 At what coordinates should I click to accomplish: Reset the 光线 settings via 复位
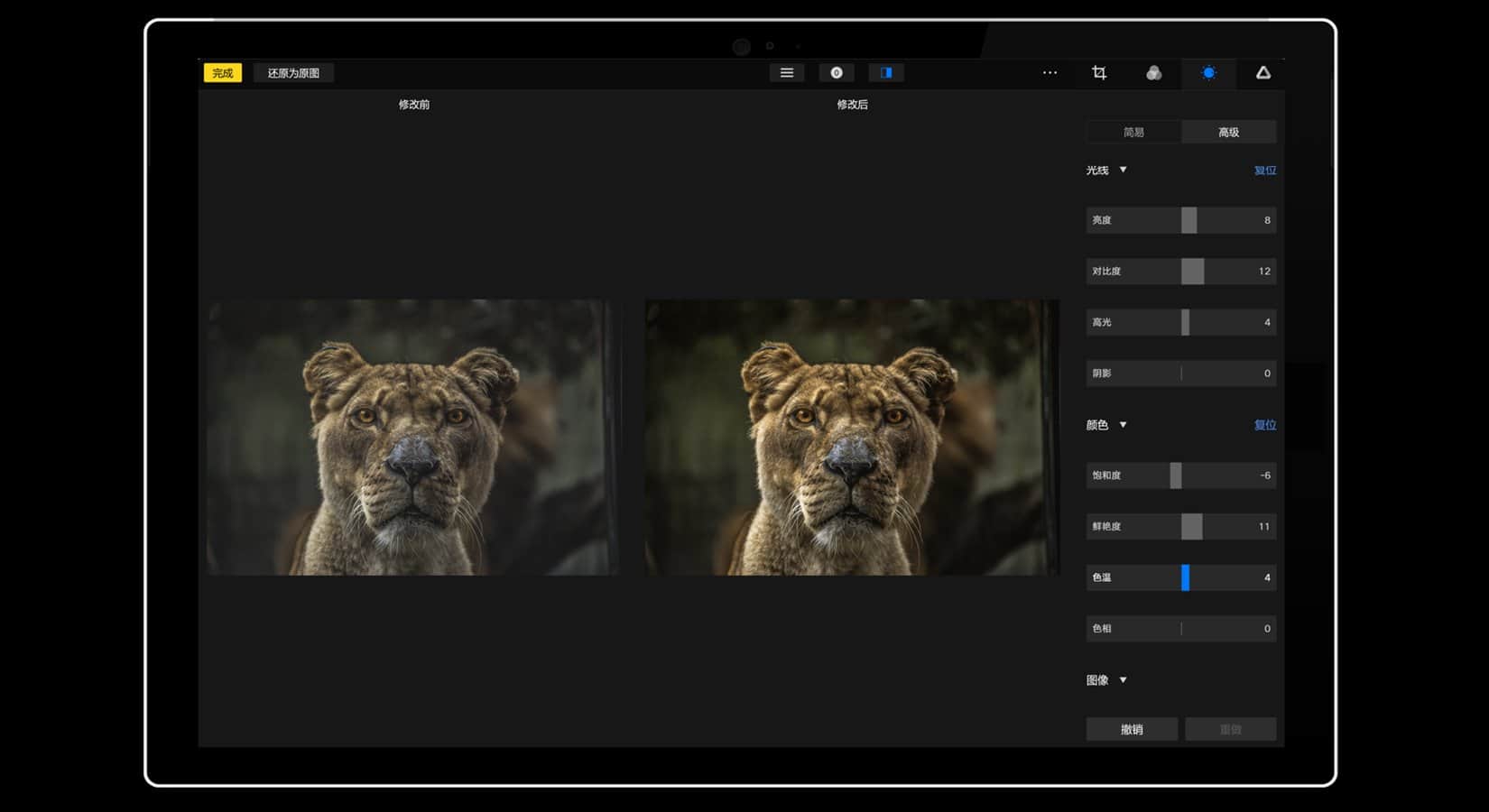1264,171
